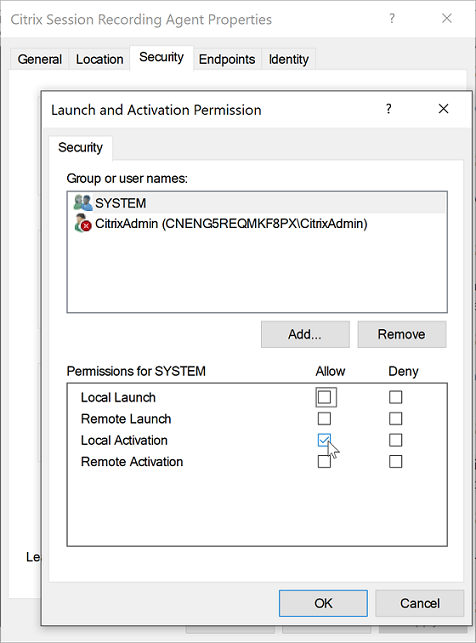This screenshot has width=476, height=643.
Task: Cancel the permission dialog
Action: 420,603
